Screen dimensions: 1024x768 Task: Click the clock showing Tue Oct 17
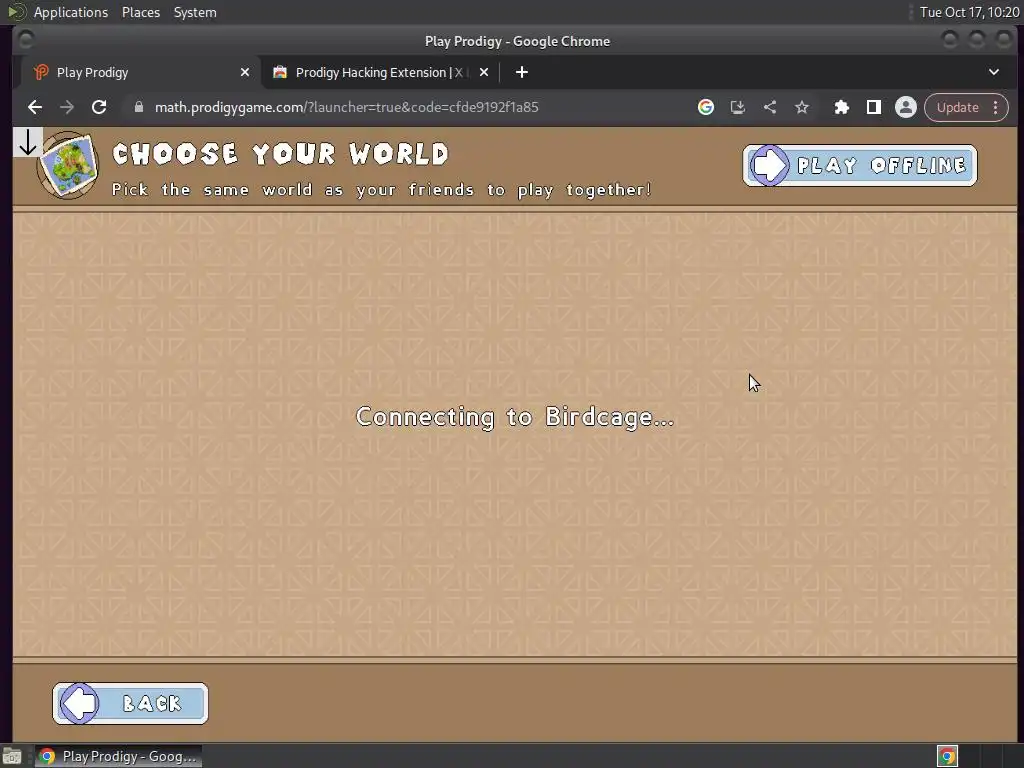coord(969,12)
